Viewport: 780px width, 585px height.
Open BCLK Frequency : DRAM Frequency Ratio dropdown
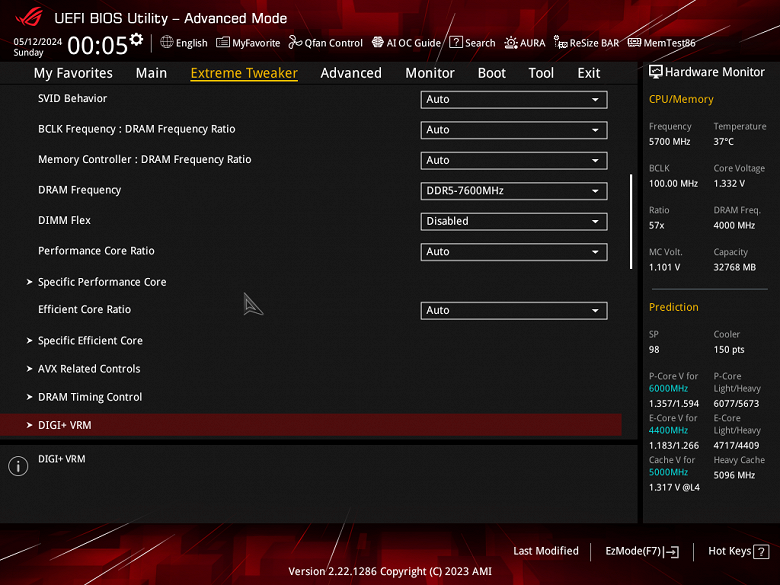[x=513, y=130]
